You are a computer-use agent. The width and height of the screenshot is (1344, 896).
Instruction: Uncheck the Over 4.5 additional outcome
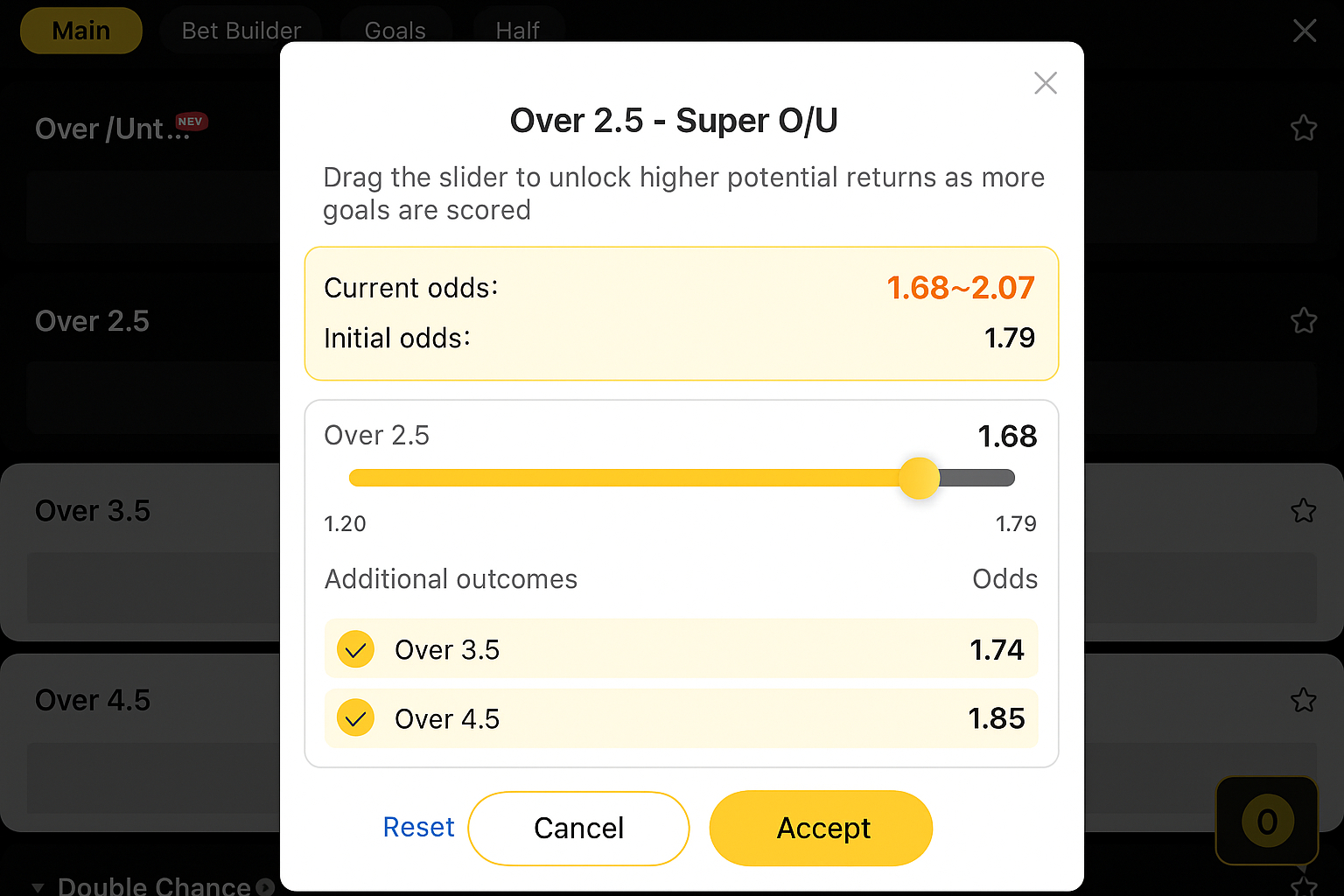356,718
